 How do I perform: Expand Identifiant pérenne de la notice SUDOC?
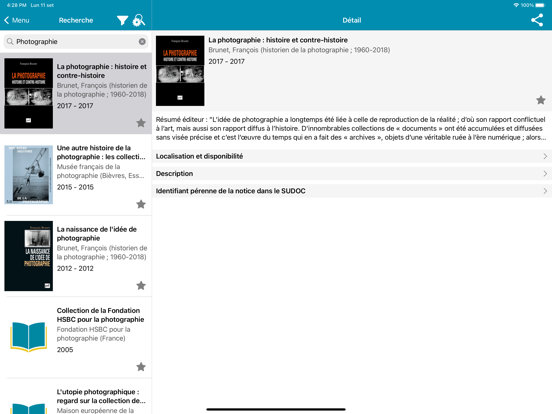point(352,191)
